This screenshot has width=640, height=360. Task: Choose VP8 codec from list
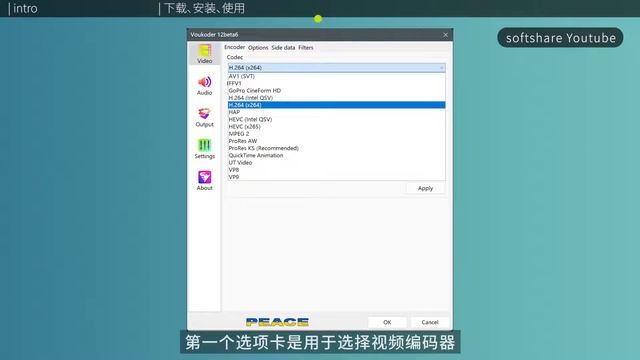(x=336, y=170)
